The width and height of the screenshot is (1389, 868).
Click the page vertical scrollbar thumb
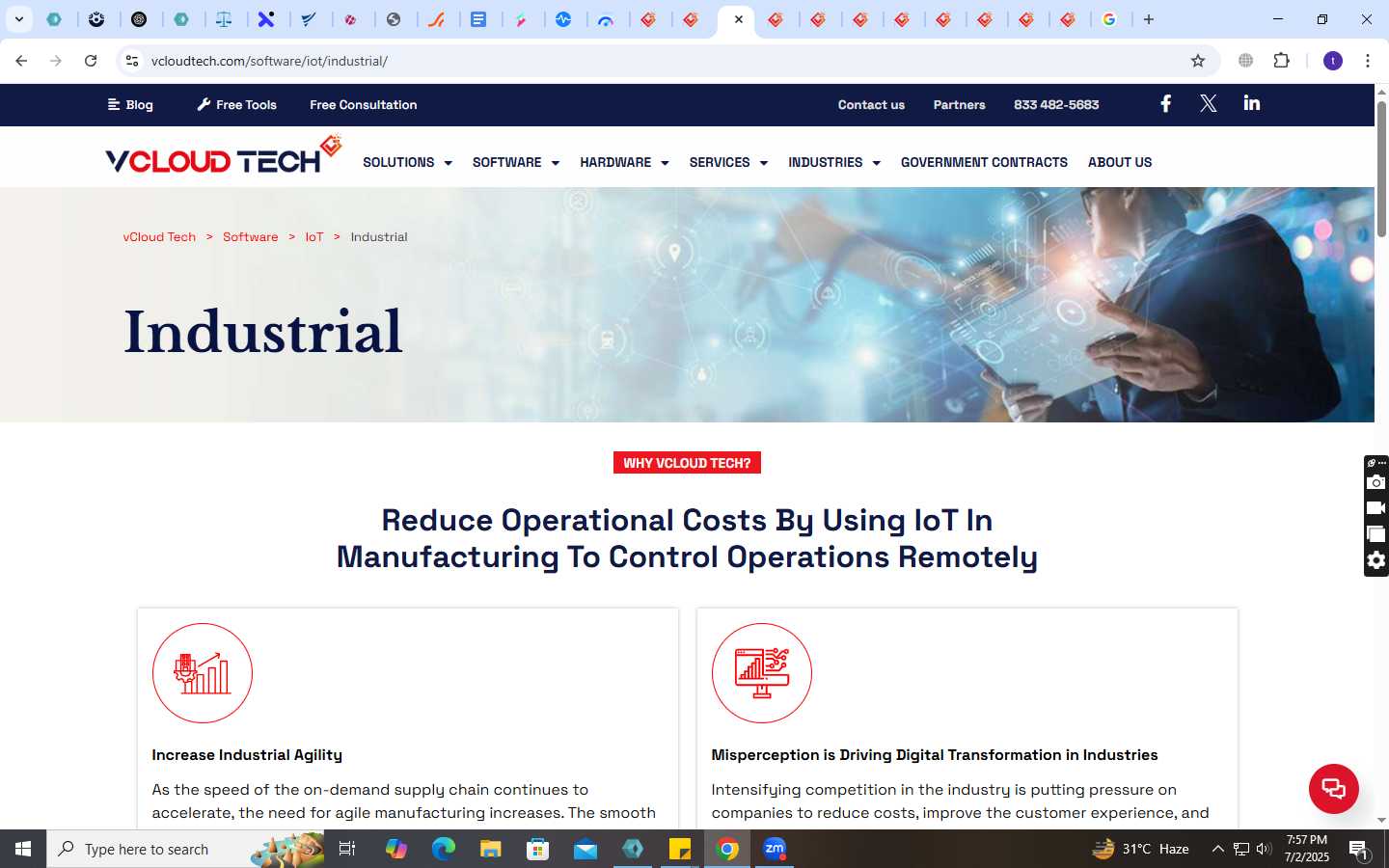coord(1381,169)
